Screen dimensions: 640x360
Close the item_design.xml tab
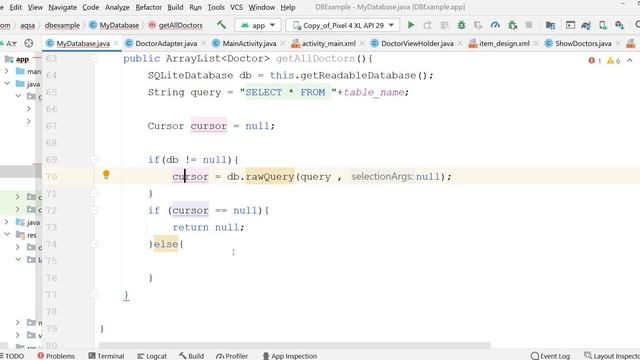click(x=536, y=43)
